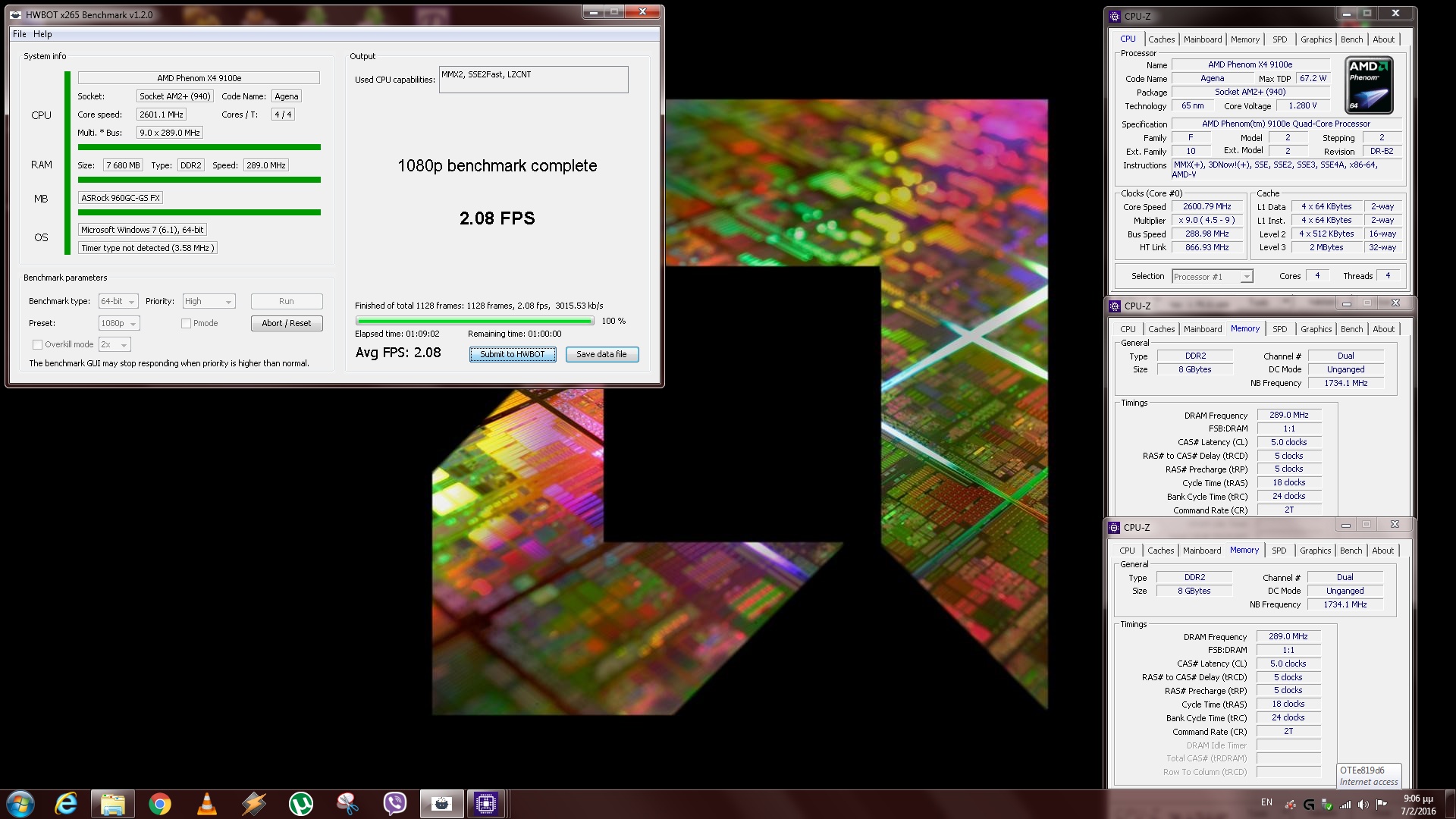Click Save data file button
1456x819 pixels.
pyautogui.click(x=602, y=354)
